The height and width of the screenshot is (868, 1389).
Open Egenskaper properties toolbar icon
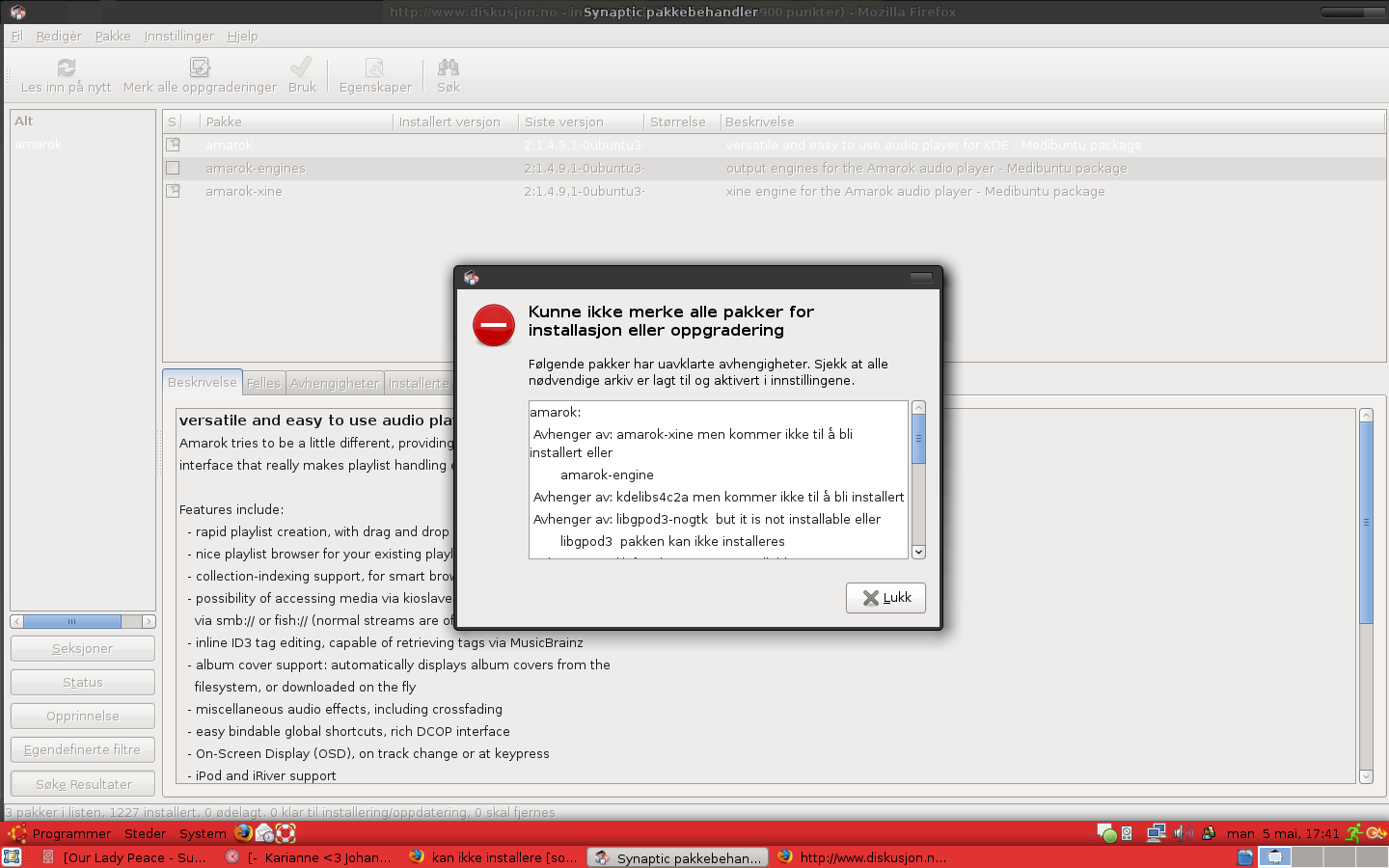coord(374,67)
